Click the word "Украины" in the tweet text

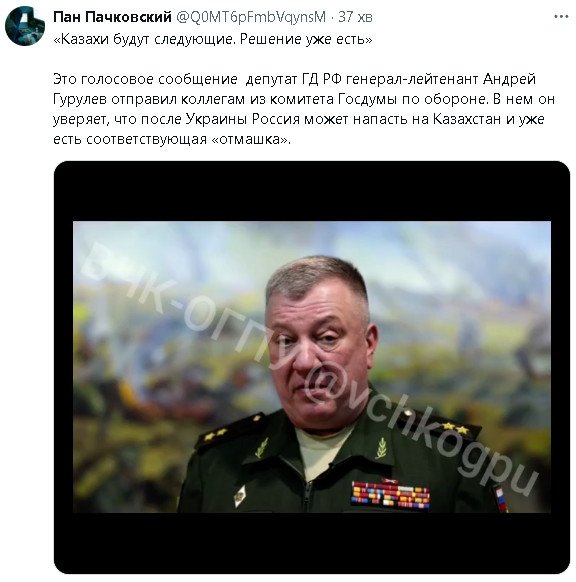click(216, 119)
